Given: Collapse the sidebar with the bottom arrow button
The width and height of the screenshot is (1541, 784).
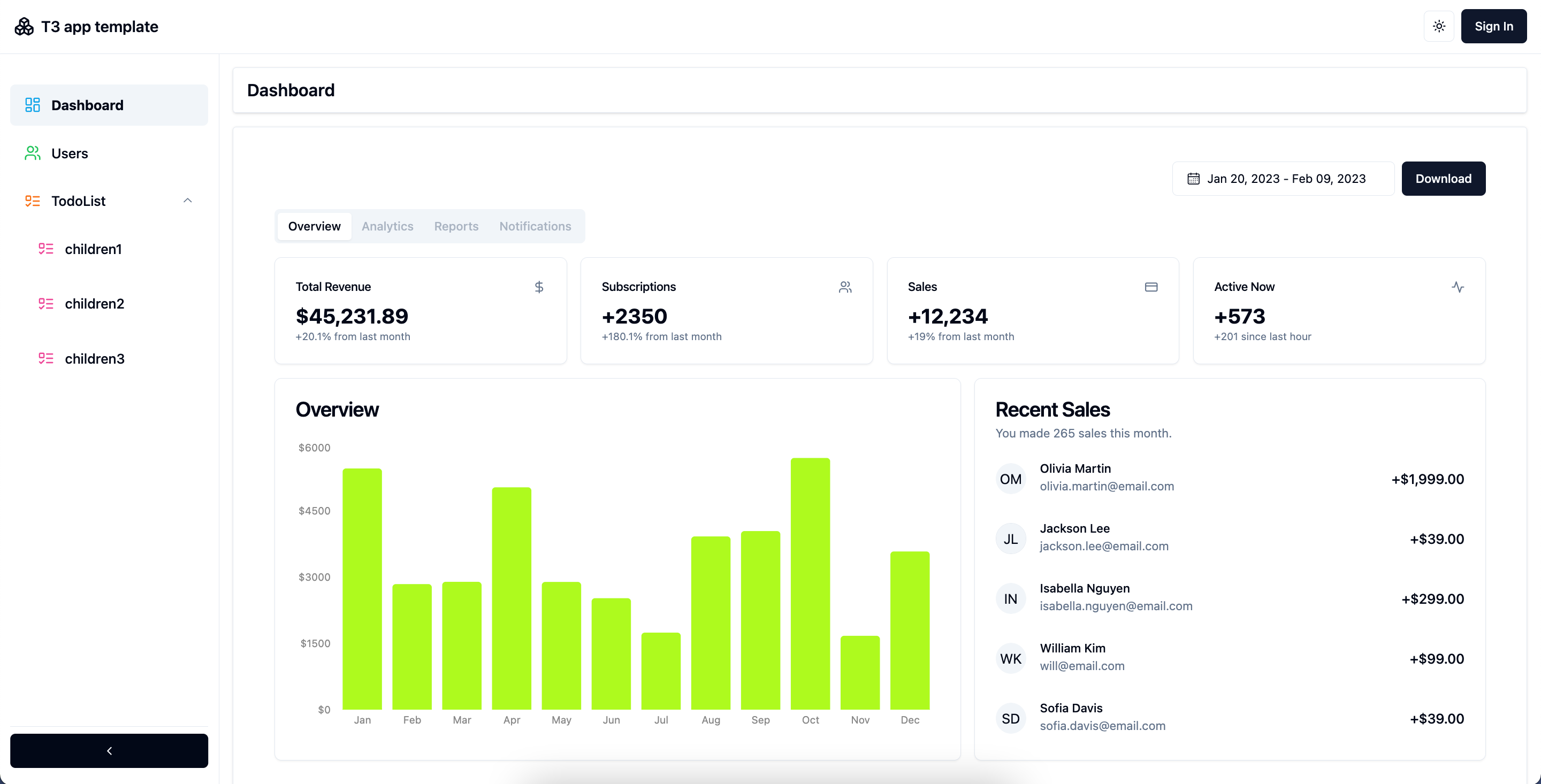Looking at the screenshot, I should (x=109, y=750).
